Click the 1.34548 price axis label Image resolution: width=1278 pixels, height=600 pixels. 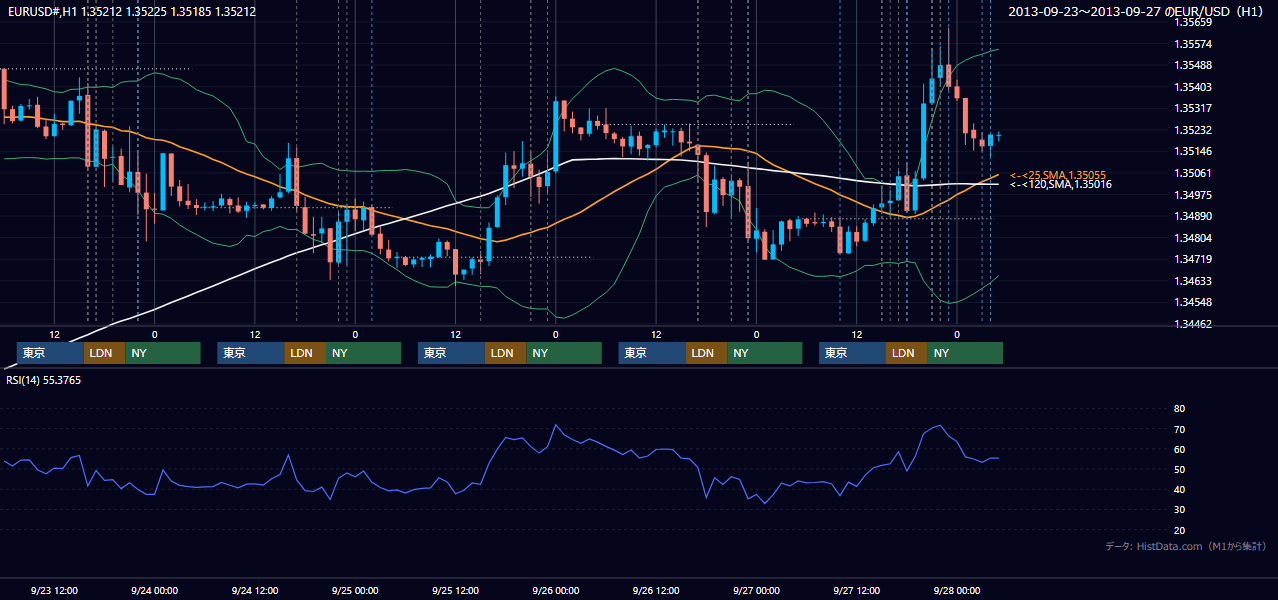coord(1193,302)
